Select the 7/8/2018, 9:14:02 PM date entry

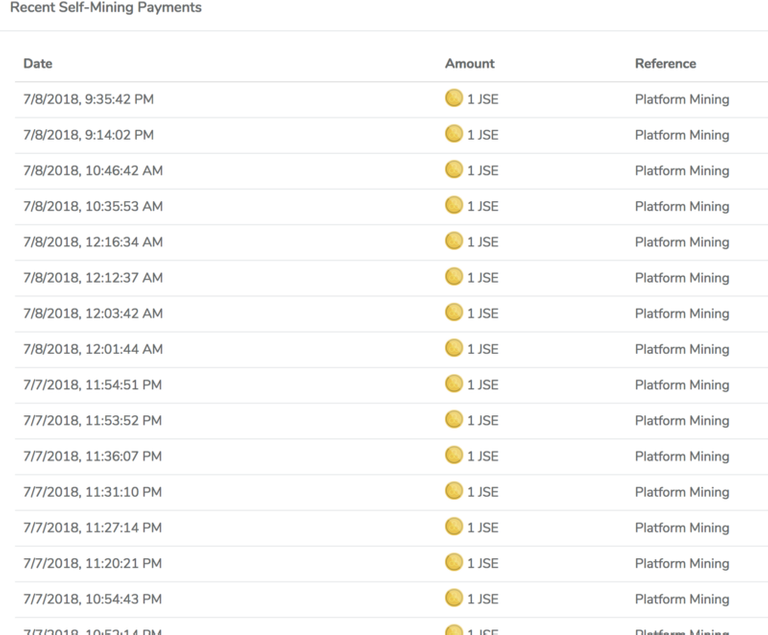tap(88, 135)
